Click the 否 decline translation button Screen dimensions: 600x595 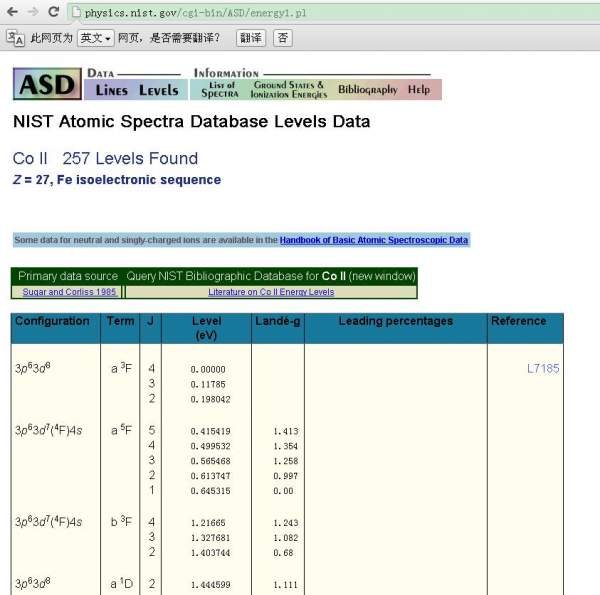click(283, 38)
